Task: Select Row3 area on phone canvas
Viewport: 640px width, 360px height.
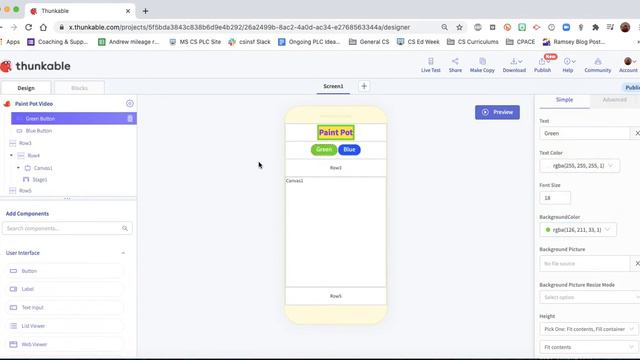Action: tap(336, 168)
